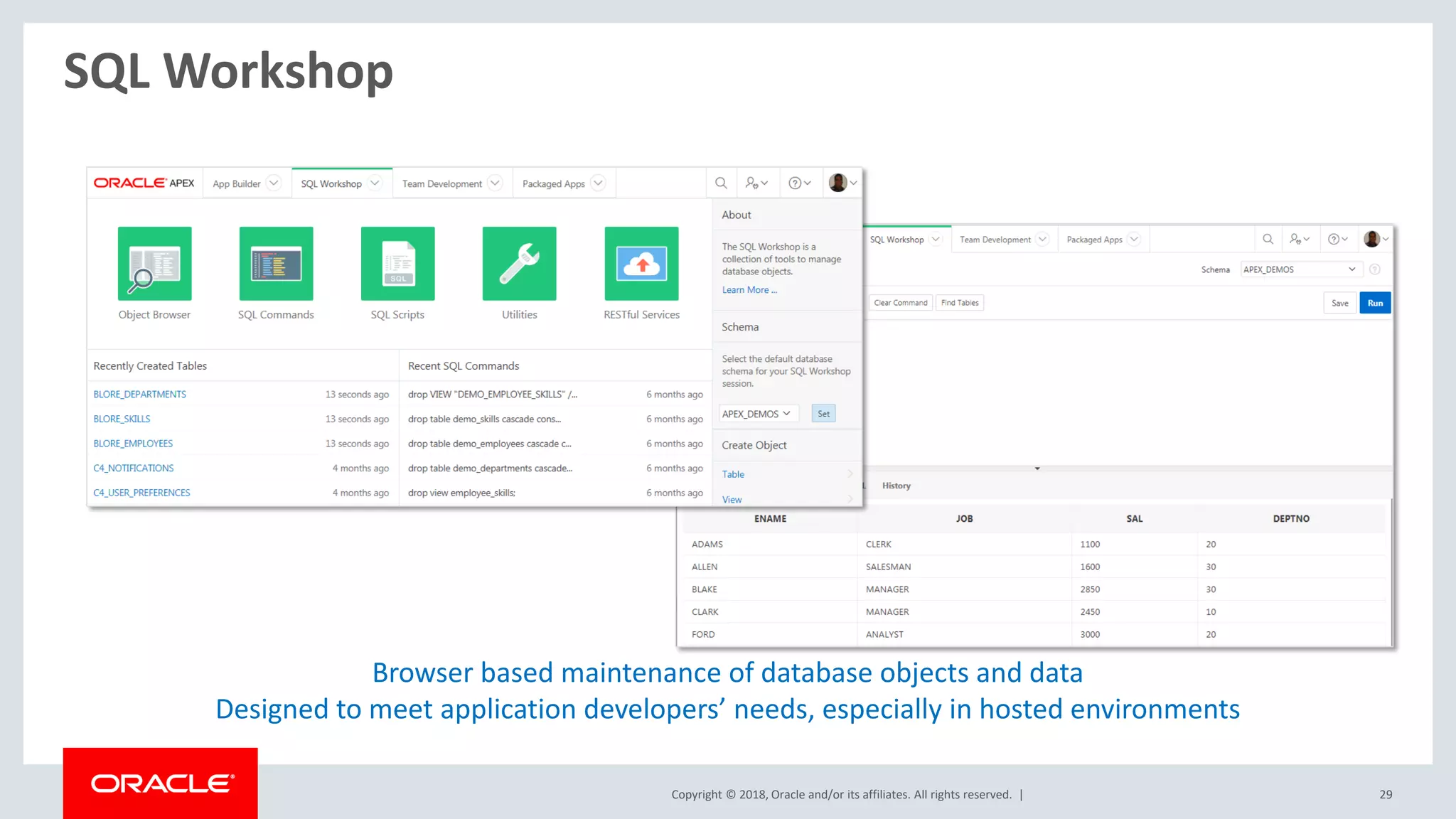The image size is (1456, 819).
Task: Select Packaged Apps tab in front window
Action: pyautogui.click(x=553, y=183)
